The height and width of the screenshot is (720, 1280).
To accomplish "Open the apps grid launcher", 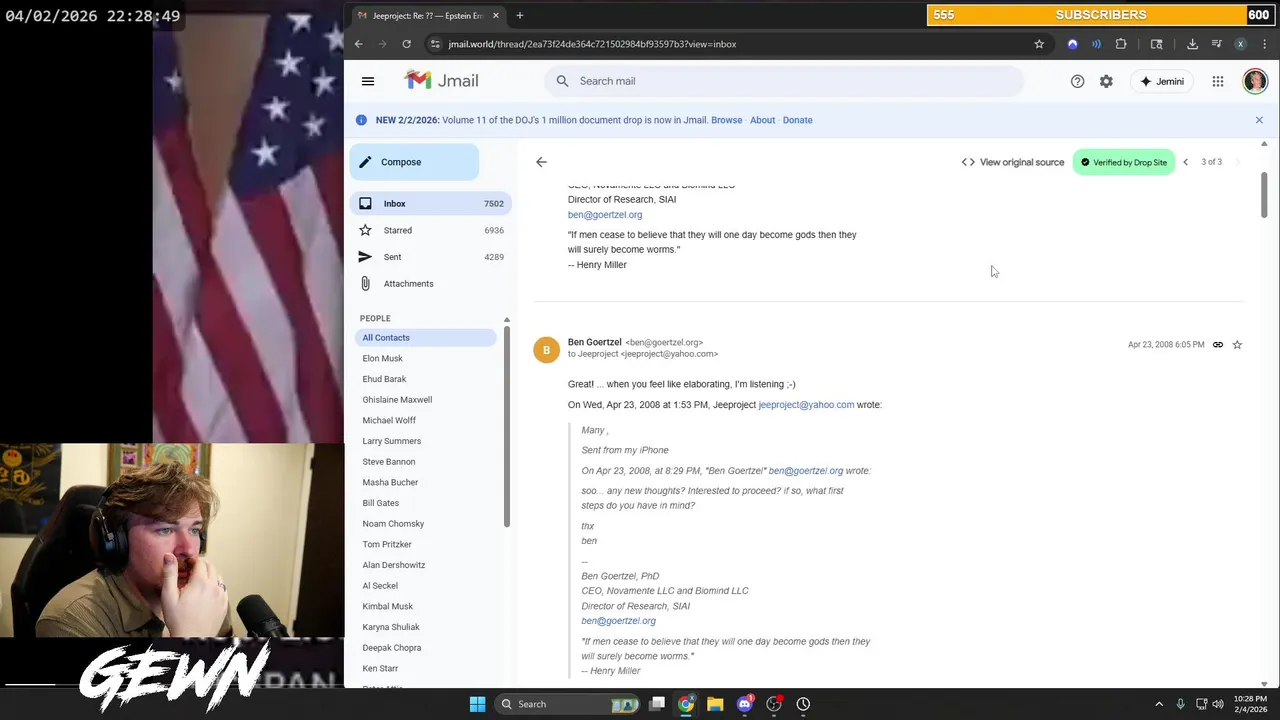I will tap(1218, 82).
